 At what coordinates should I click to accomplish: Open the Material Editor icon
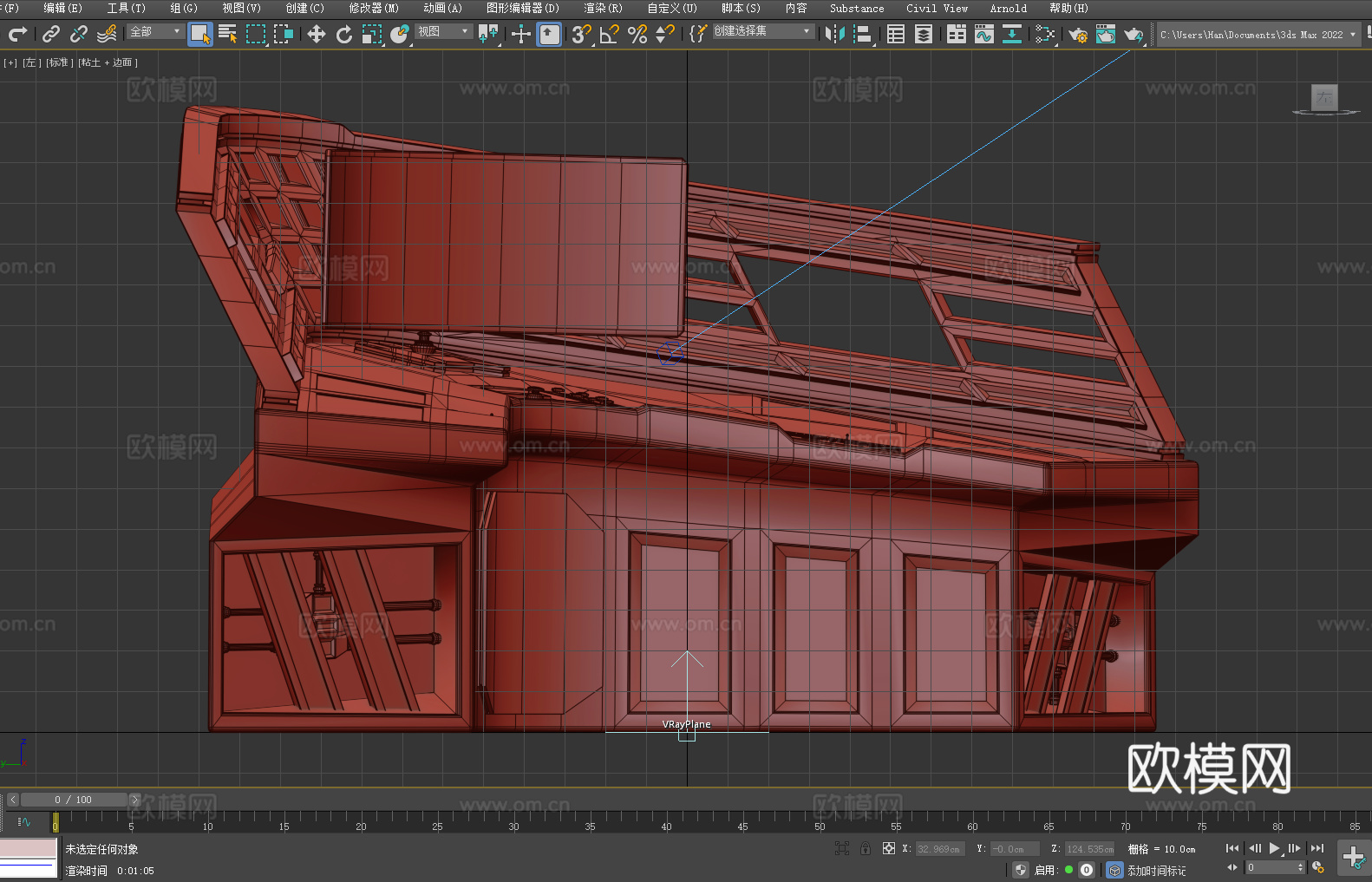click(x=1045, y=34)
